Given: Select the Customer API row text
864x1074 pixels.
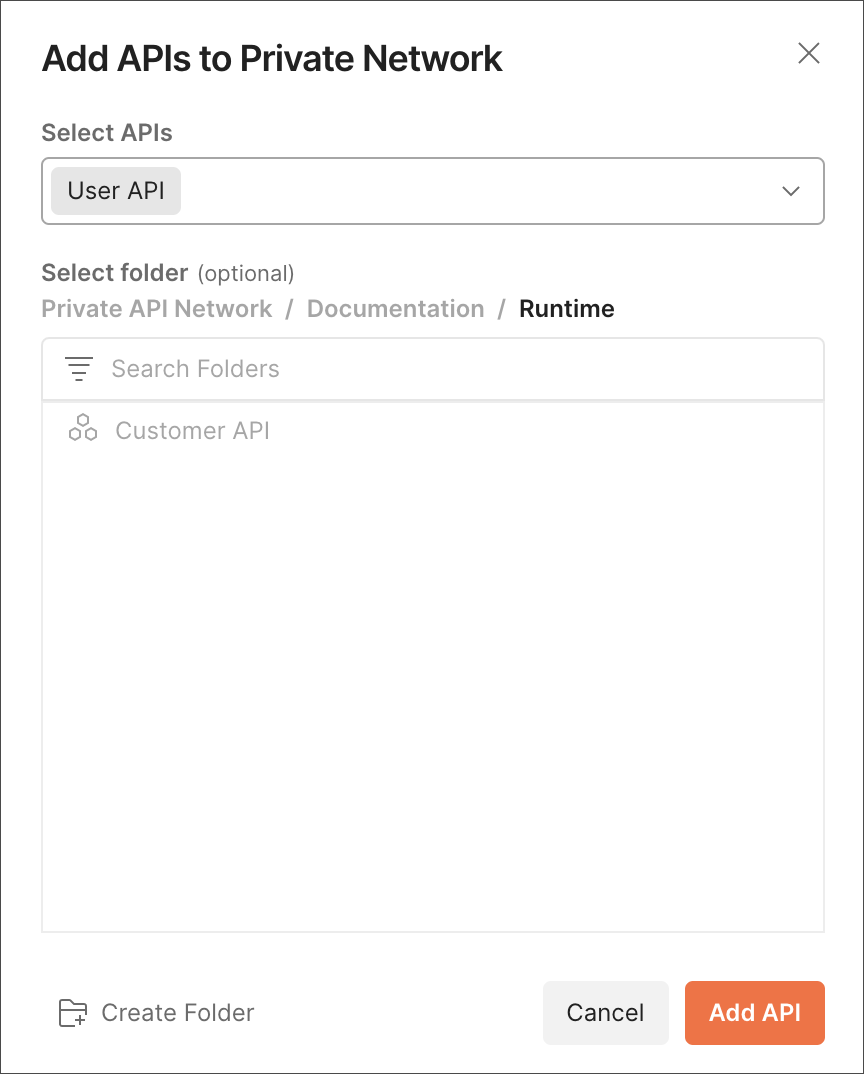Looking at the screenshot, I should pos(193,431).
